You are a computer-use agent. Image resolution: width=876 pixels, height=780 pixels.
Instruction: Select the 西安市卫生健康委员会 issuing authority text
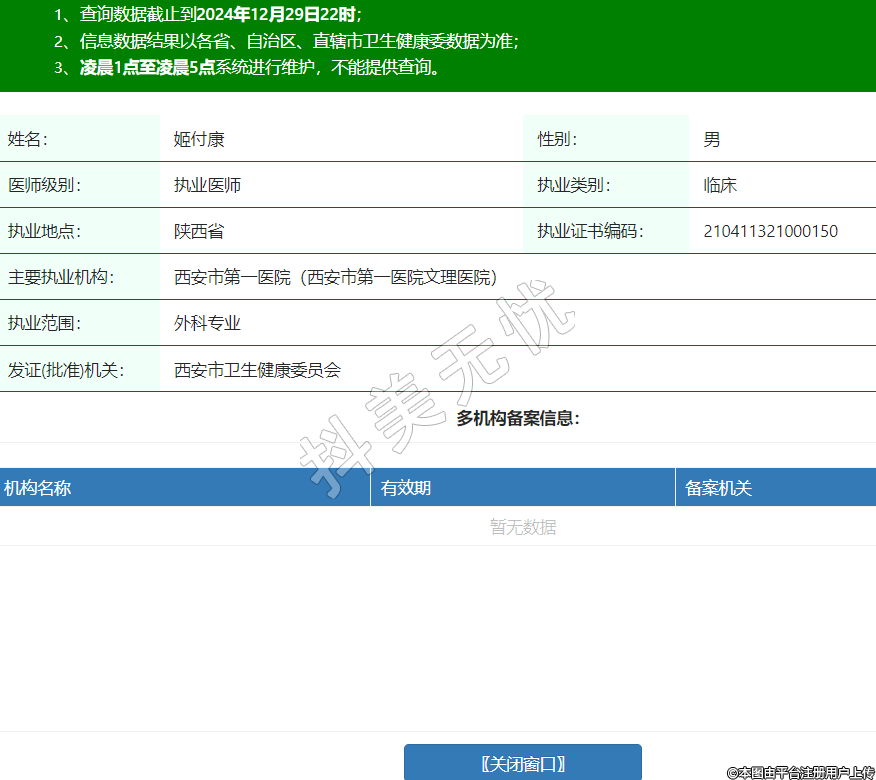pos(257,369)
